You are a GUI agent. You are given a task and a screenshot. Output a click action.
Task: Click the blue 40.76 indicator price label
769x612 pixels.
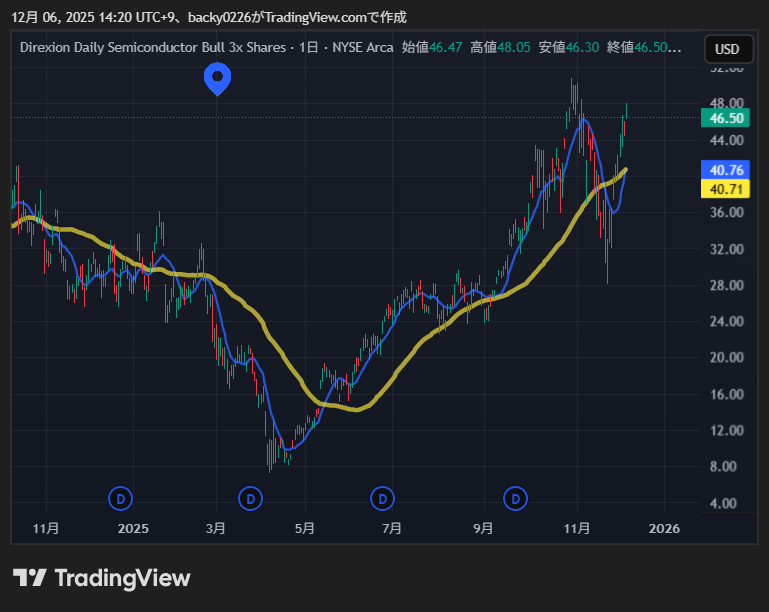[725, 170]
